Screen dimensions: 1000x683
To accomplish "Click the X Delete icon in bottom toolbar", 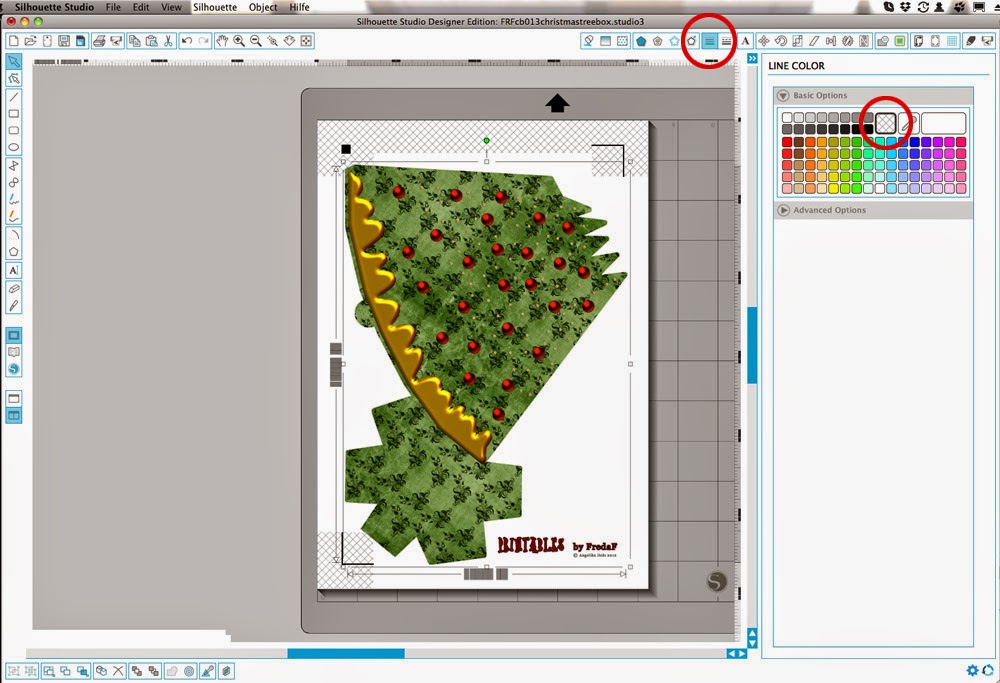I will coord(118,671).
